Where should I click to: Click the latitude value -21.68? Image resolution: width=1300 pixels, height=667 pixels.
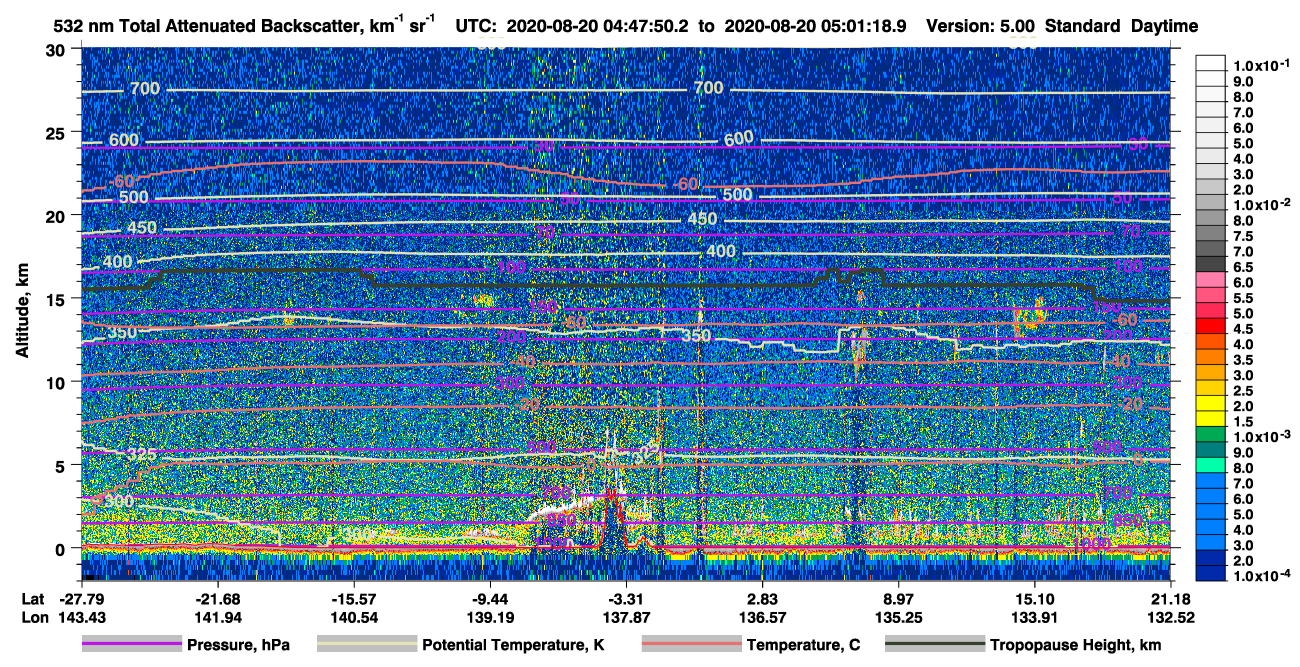click(x=217, y=599)
